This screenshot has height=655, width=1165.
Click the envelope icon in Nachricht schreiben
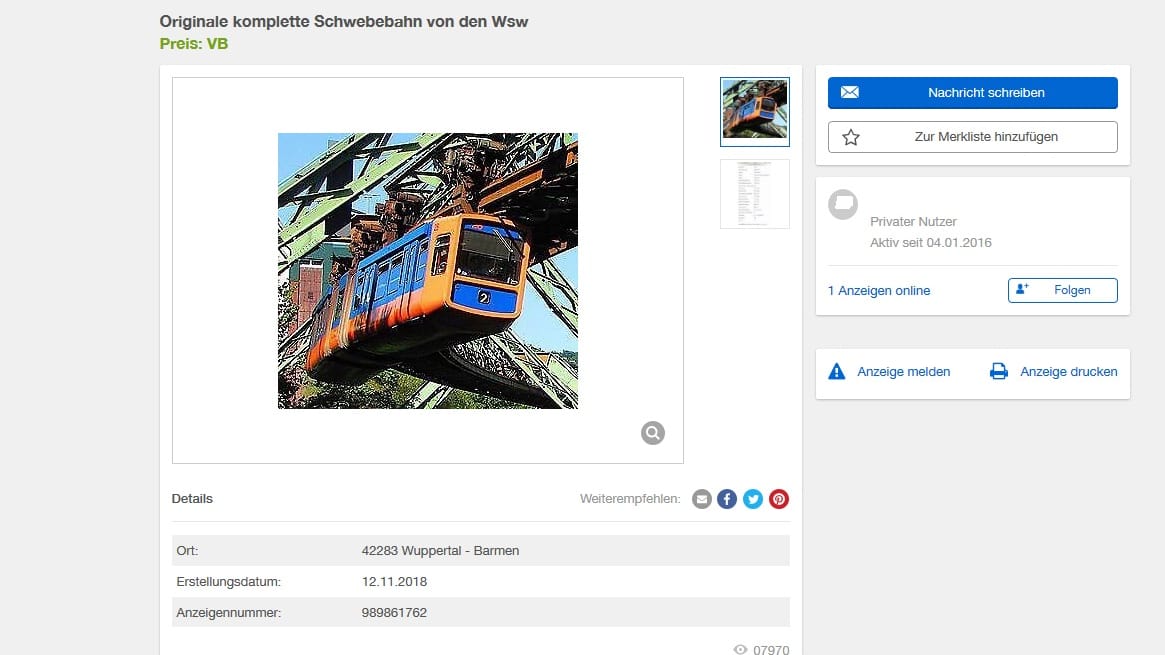[850, 93]
